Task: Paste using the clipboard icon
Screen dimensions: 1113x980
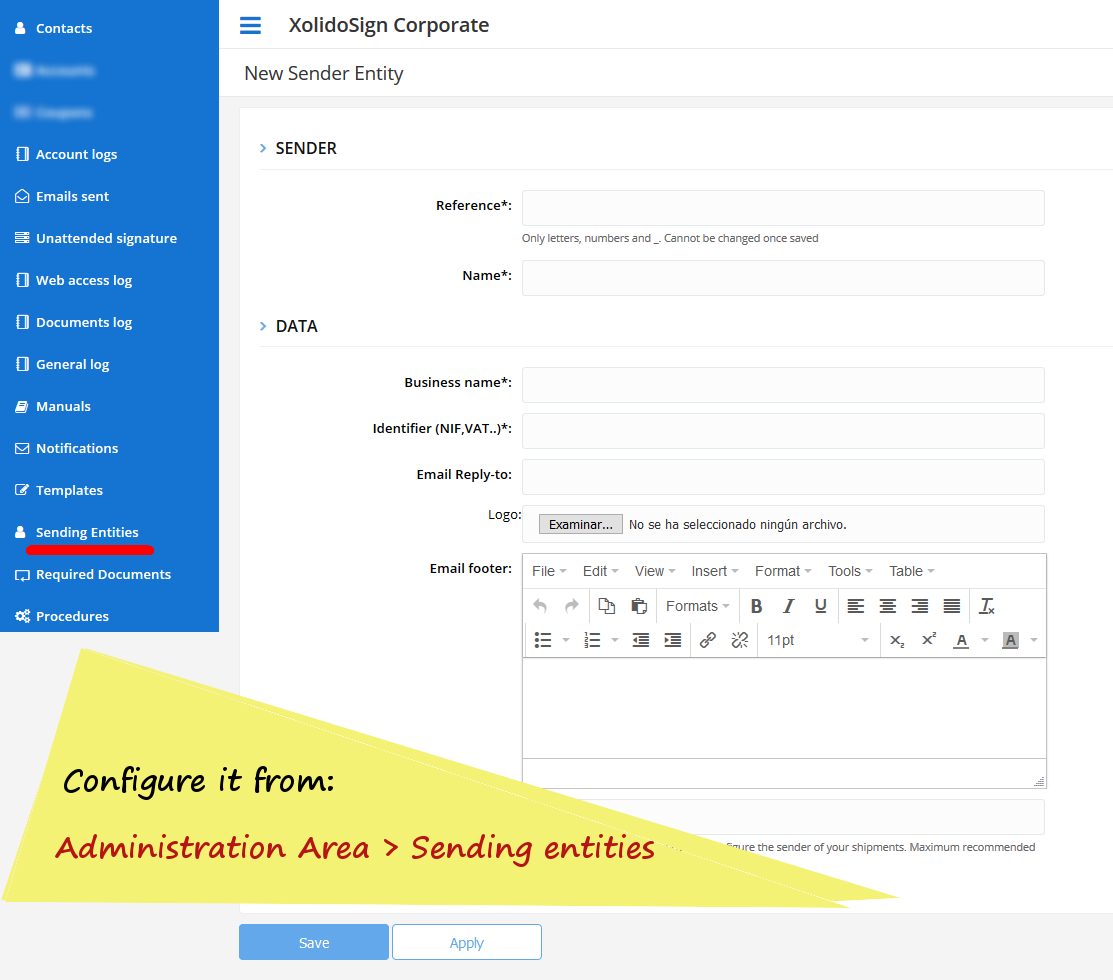Action: click(639, 606)
